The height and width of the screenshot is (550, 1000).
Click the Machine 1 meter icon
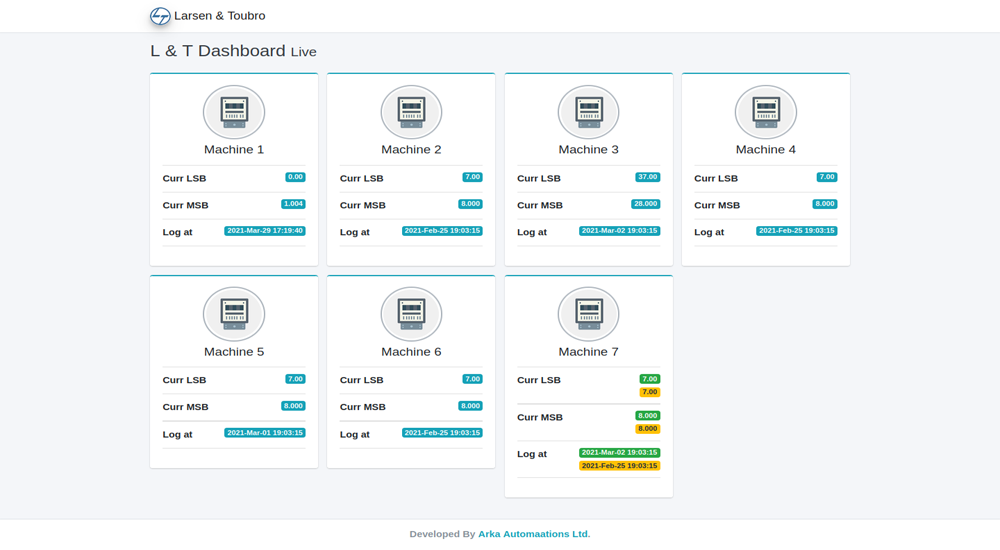234,112
